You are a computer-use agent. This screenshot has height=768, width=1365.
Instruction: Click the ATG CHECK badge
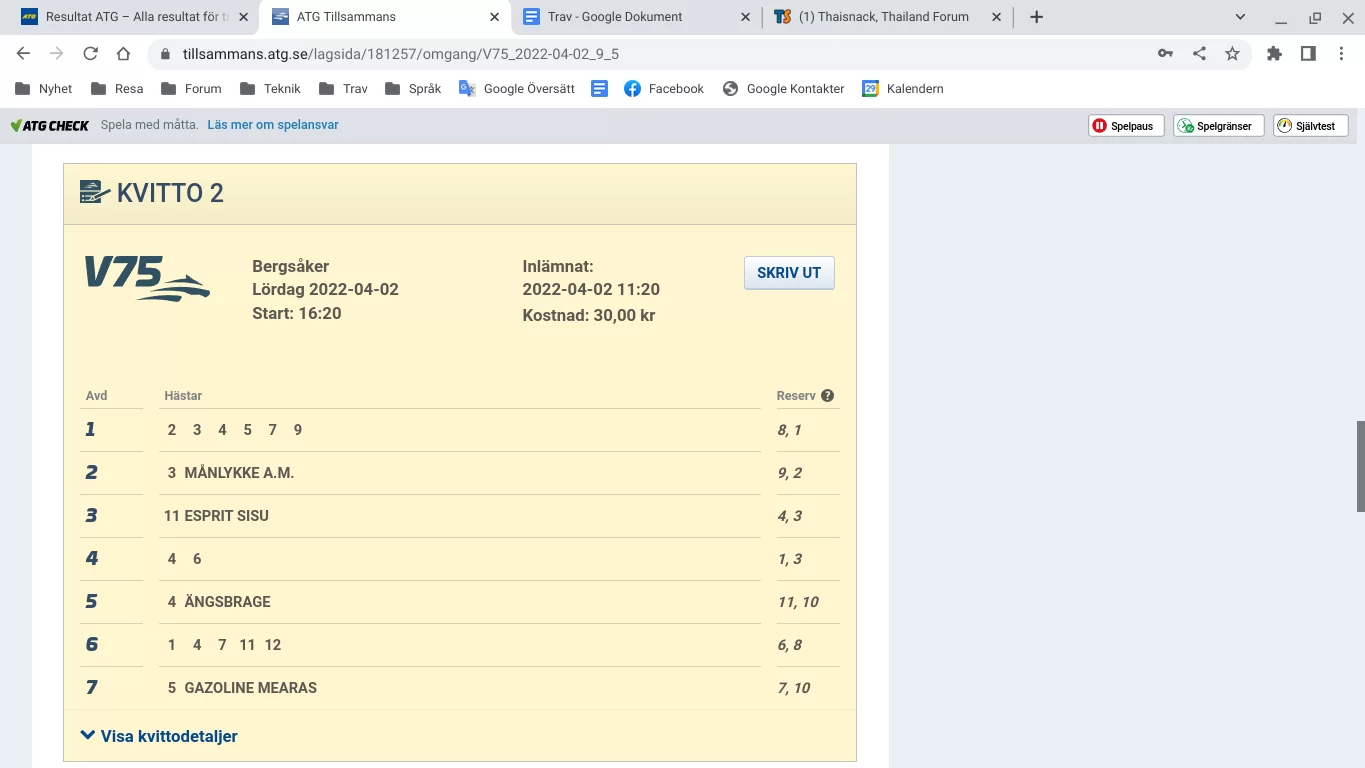coord(49,124)
